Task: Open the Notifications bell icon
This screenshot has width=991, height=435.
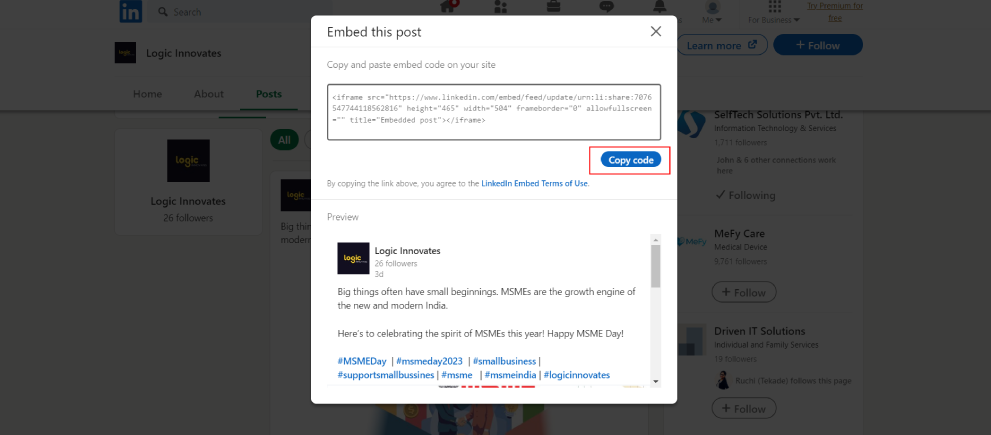Action: pyautogui.click(x=659, y=6)
